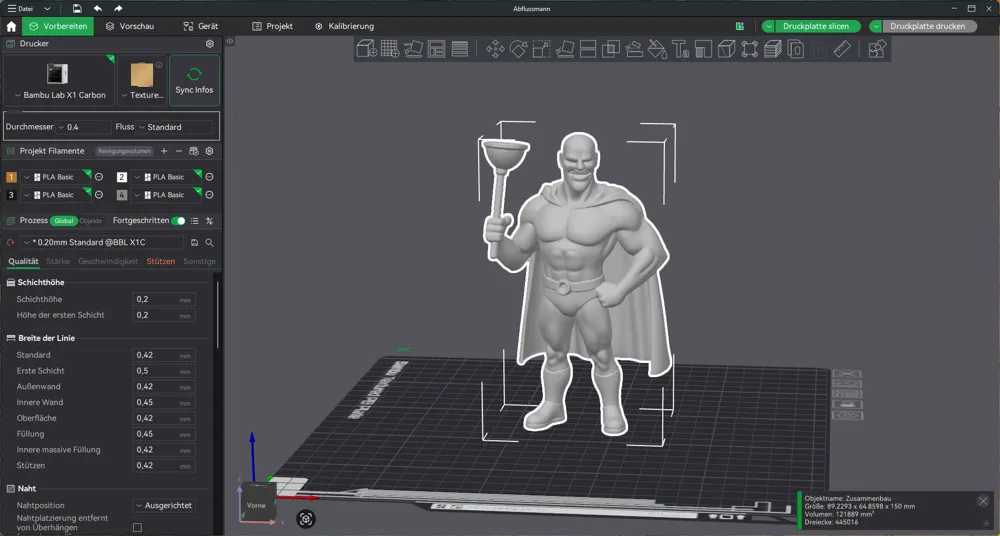Expand the 0.20mm Standard @BBL X1C preset dropdown
This screenshot has height=536, width=1000.
(102, 242)
